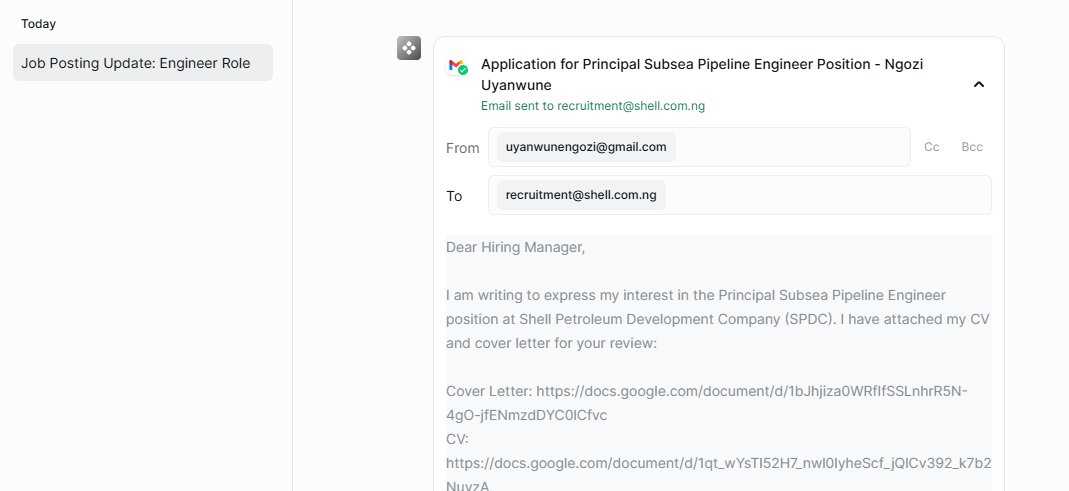Select the recruitment@shell.com.ng recipient chip
The width and height of the screenshot is (1069, 491).
point(581,195)
